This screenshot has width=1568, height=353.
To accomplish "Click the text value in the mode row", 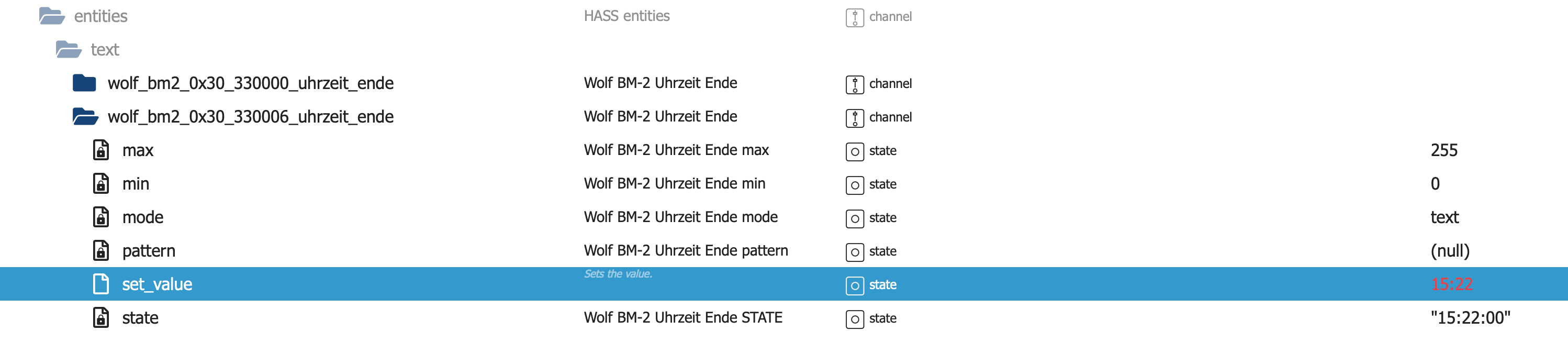I will (x=1444, y=217).
